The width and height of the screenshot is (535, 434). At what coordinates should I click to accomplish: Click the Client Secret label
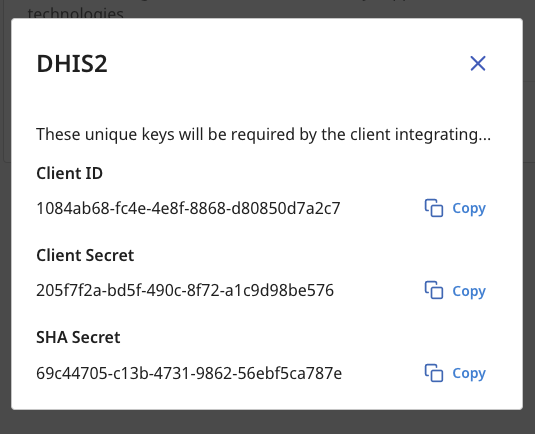click(85, 255)
